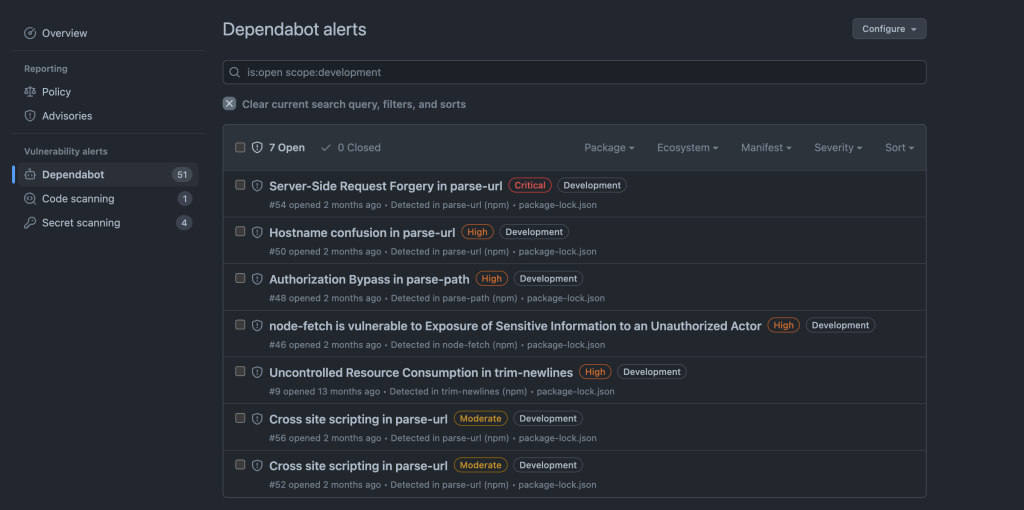Click the Code scanning icon
Image resolution: width=1024 pixels, height=510 pixels.
30,199
